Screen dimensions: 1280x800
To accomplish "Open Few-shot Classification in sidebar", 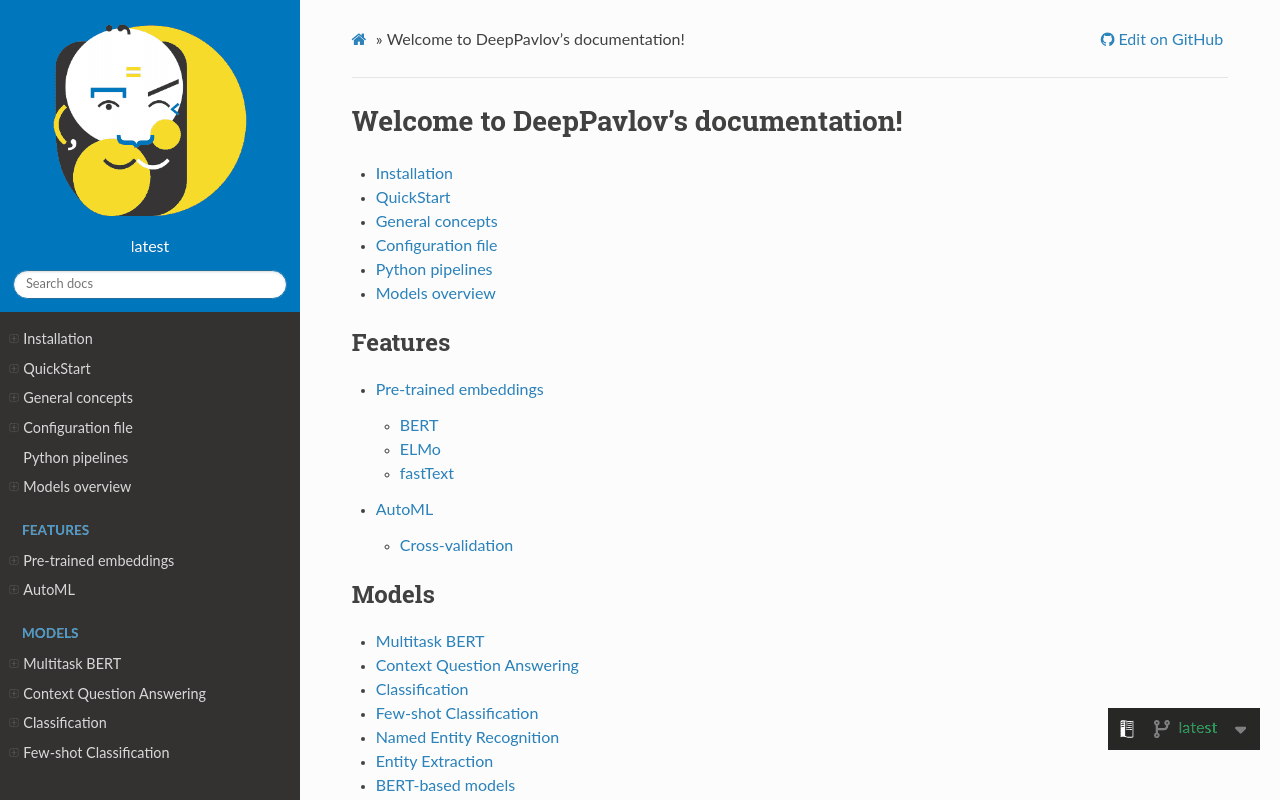I will (96, 753).
